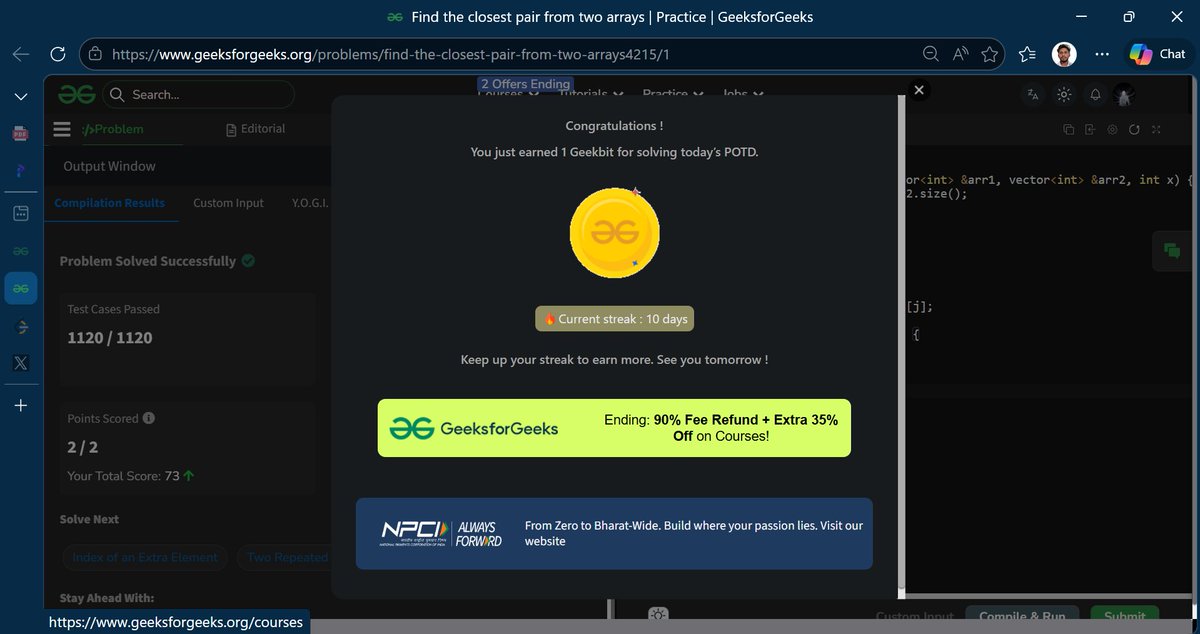Click the Current streak : 10 days badge
The width and height of the screenshot is (1200, 634).
click(x=614, y=319)
